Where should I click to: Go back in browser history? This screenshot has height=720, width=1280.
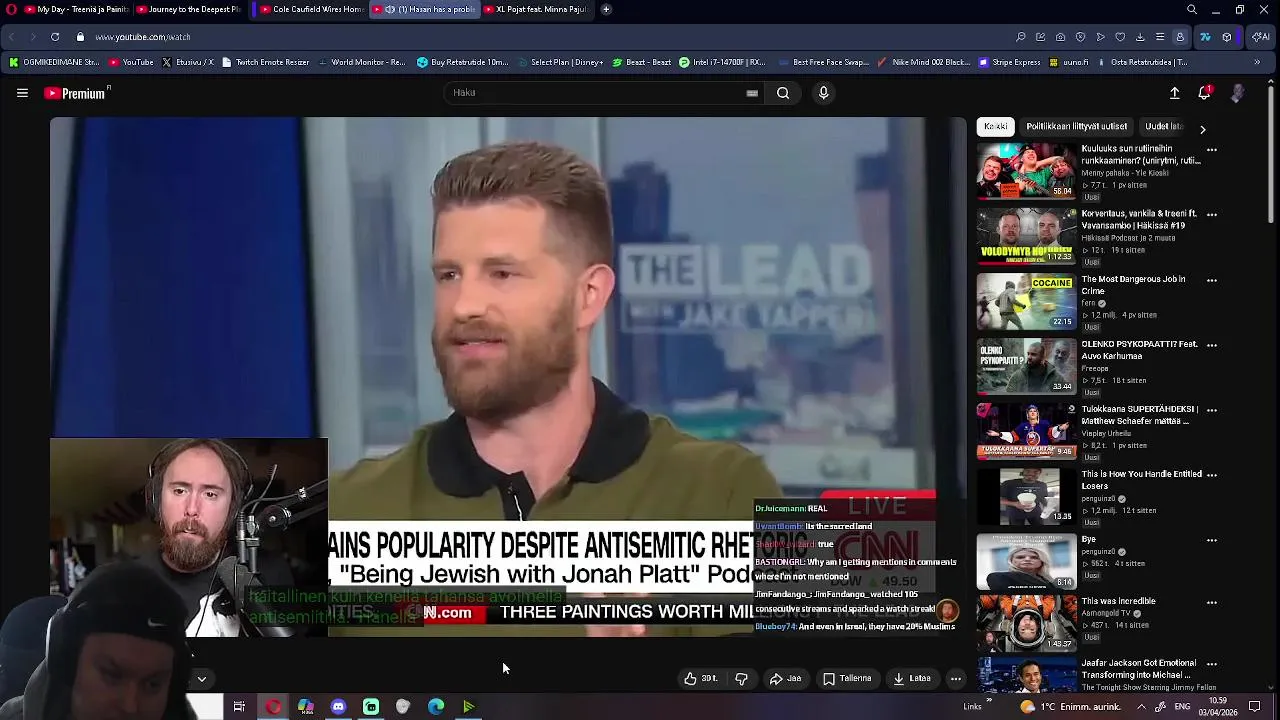coord(12,37)
